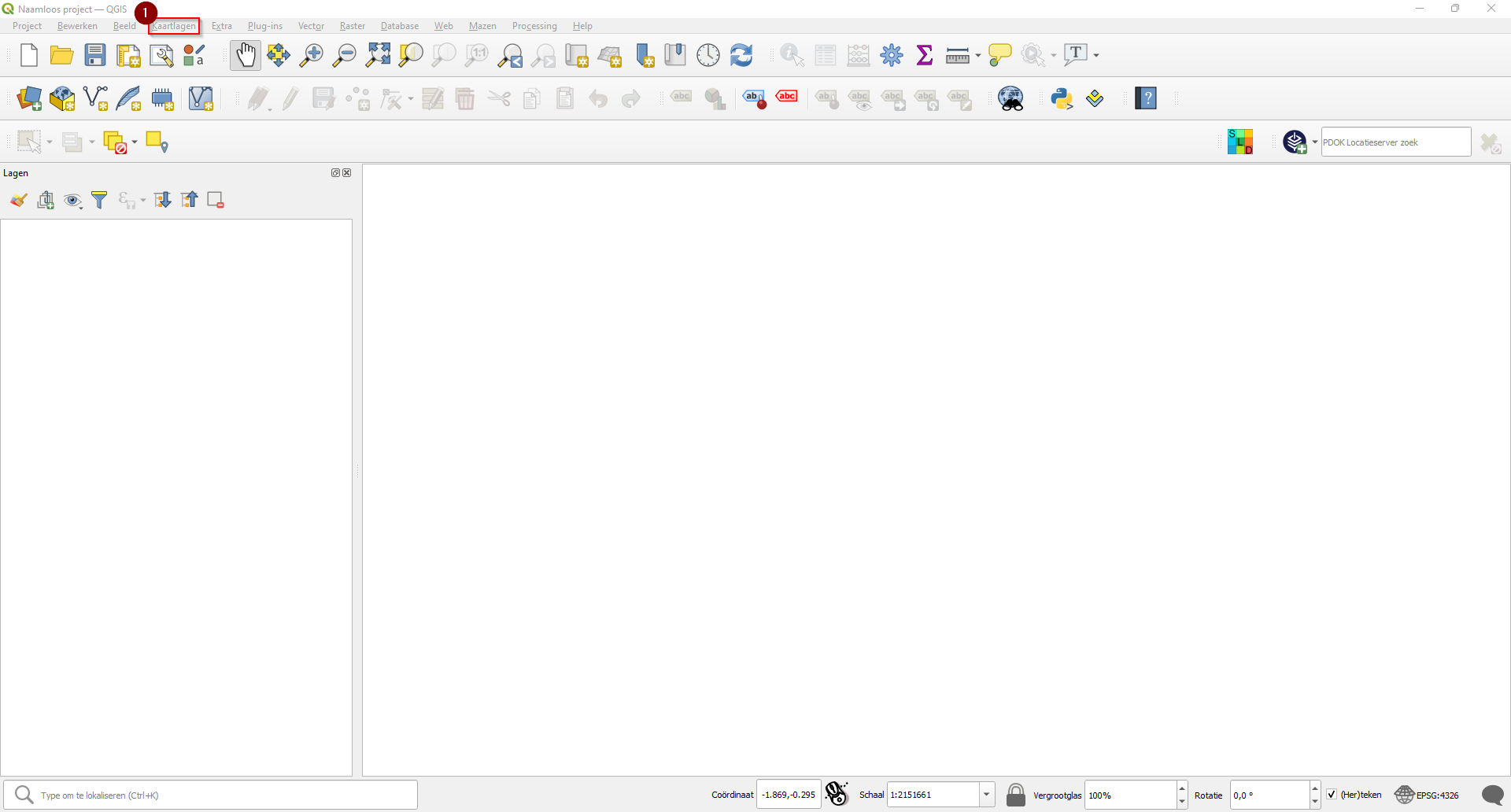Click the PDOK Locatieserver search field
The height and width of the screenshot is (812, 1511).
coord(1395,142)
